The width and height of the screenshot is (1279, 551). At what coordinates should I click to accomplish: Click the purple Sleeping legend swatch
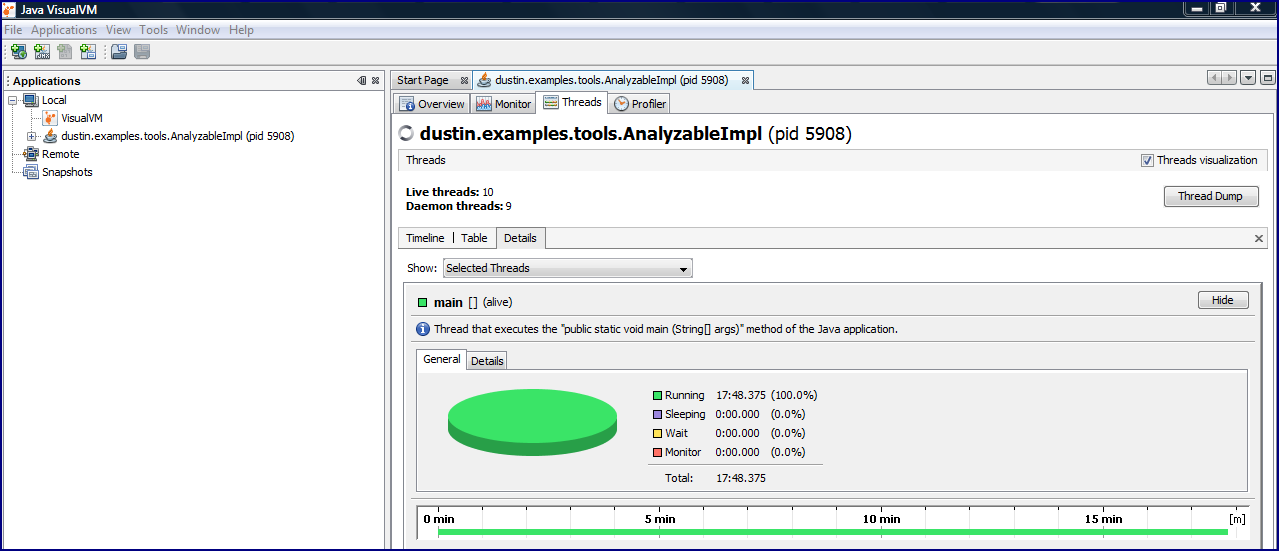[658, 414]
